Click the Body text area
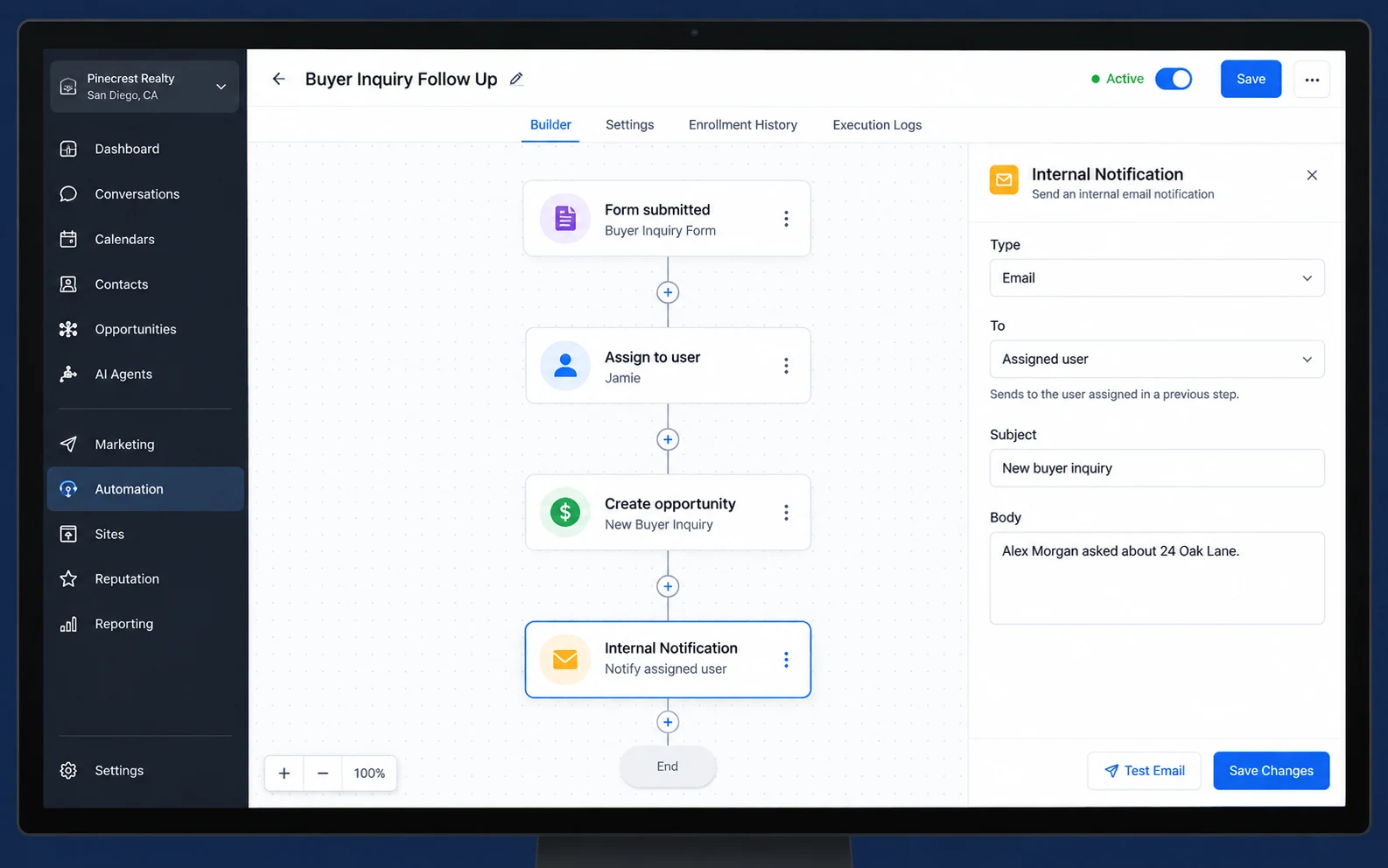The width and height of the screenshot is (1388, 868). pyautogui.click(x=1157, y=578)
